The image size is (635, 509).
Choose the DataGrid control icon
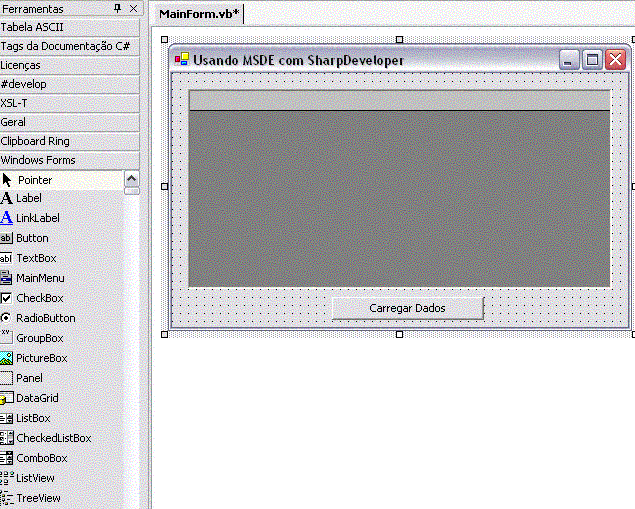(x=6, y=398)
